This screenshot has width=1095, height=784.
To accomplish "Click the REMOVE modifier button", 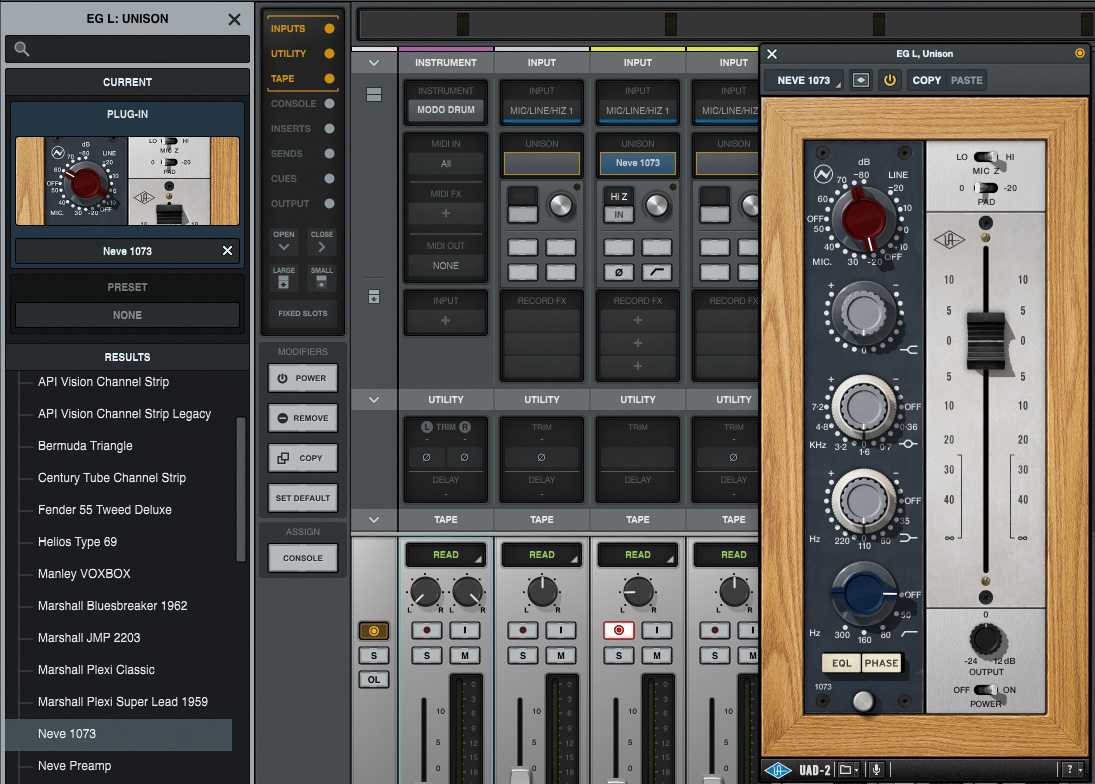I will [302, 418].
